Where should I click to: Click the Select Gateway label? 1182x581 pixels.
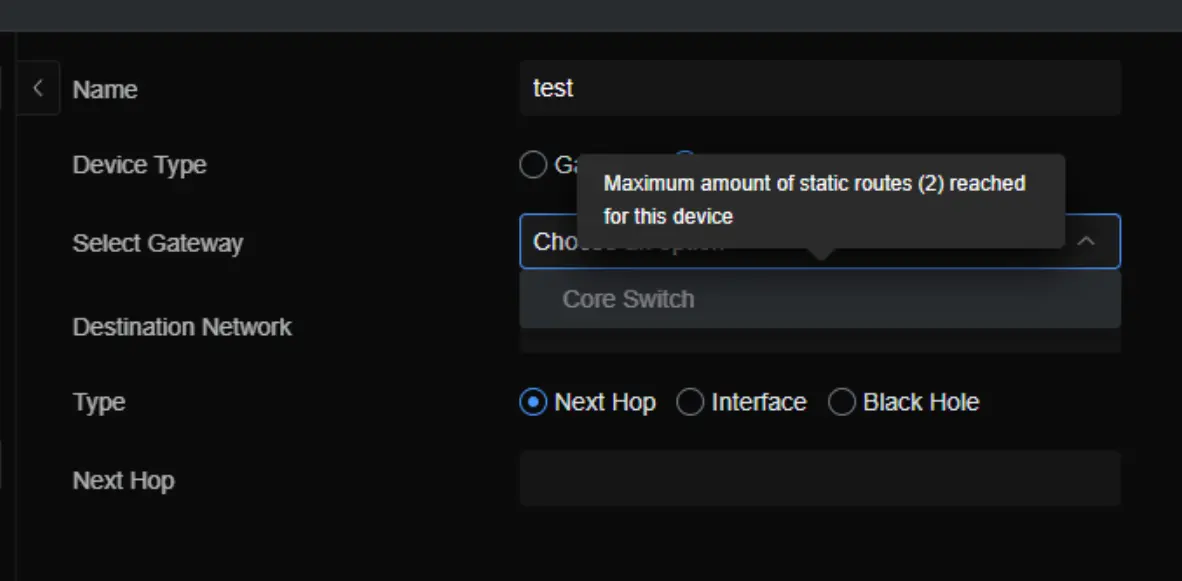157,243
